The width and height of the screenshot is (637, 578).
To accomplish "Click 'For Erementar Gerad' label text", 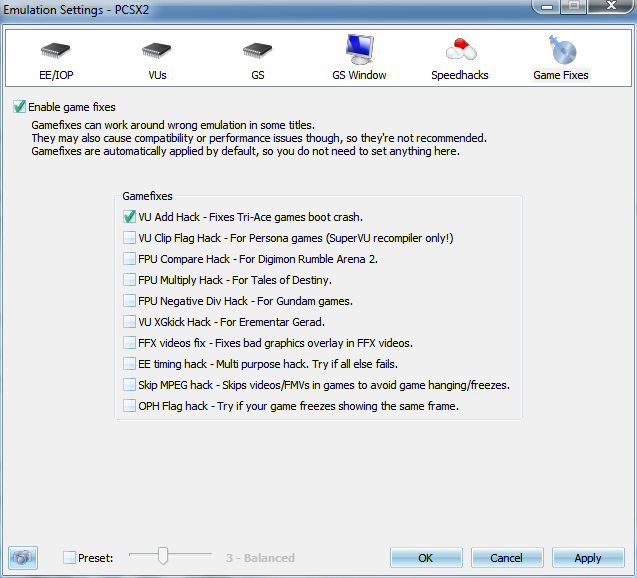I will (x=272, y=322).
